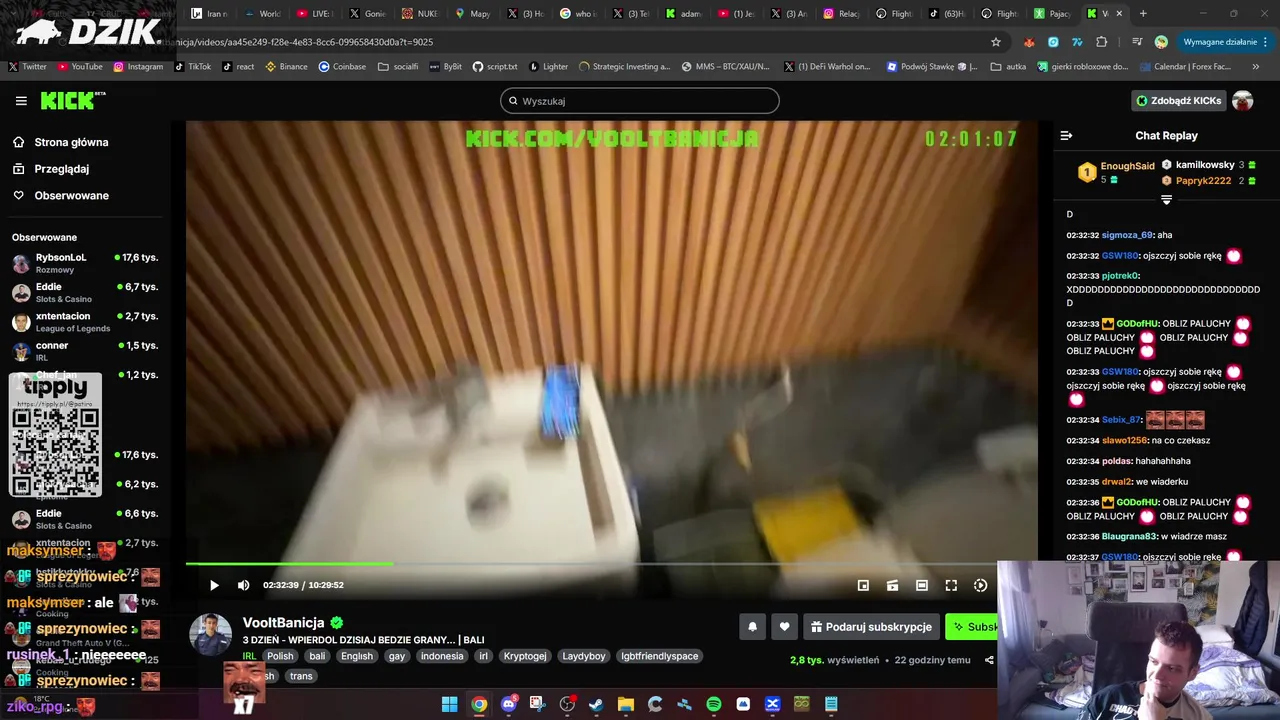Select the Polish tag
Image resolution: width=1280 pixels, height=720 pixels.
pos(280,656)
